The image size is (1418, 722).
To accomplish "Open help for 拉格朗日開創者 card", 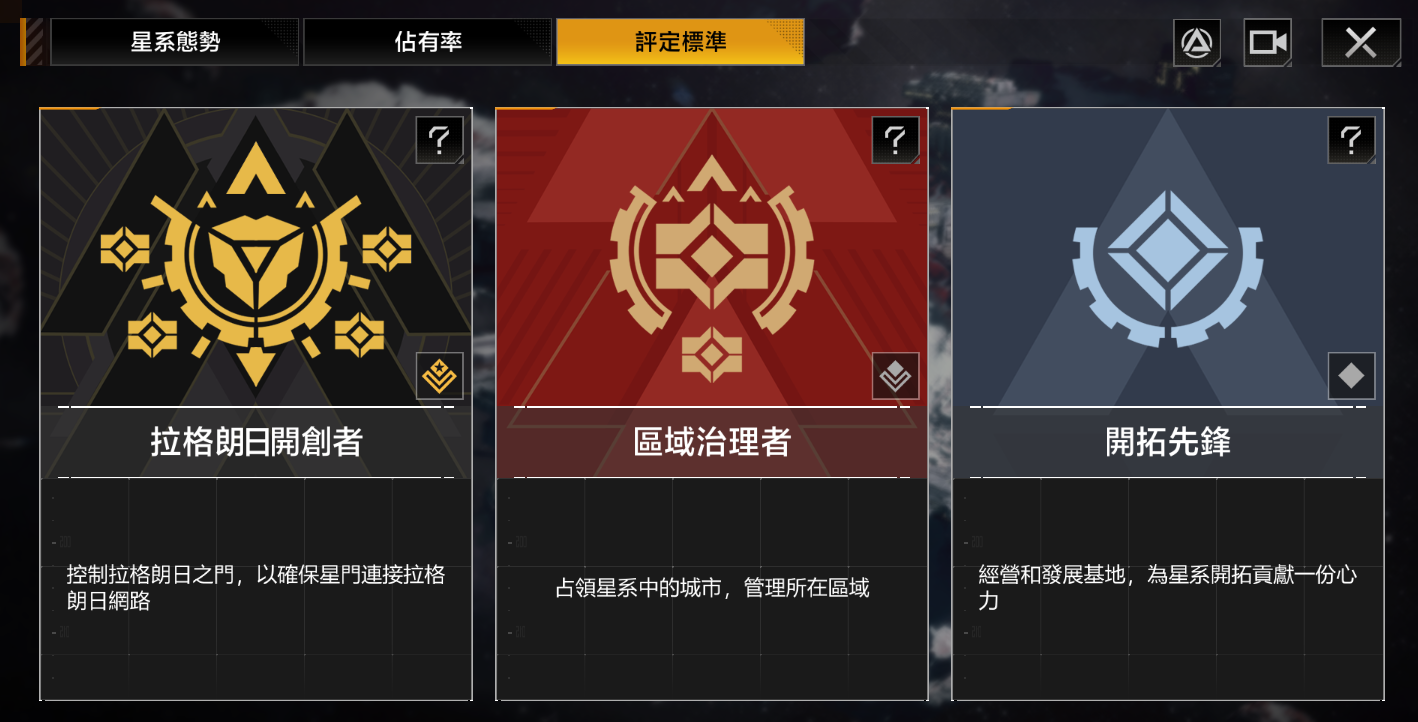I will [x=440, y=140].
